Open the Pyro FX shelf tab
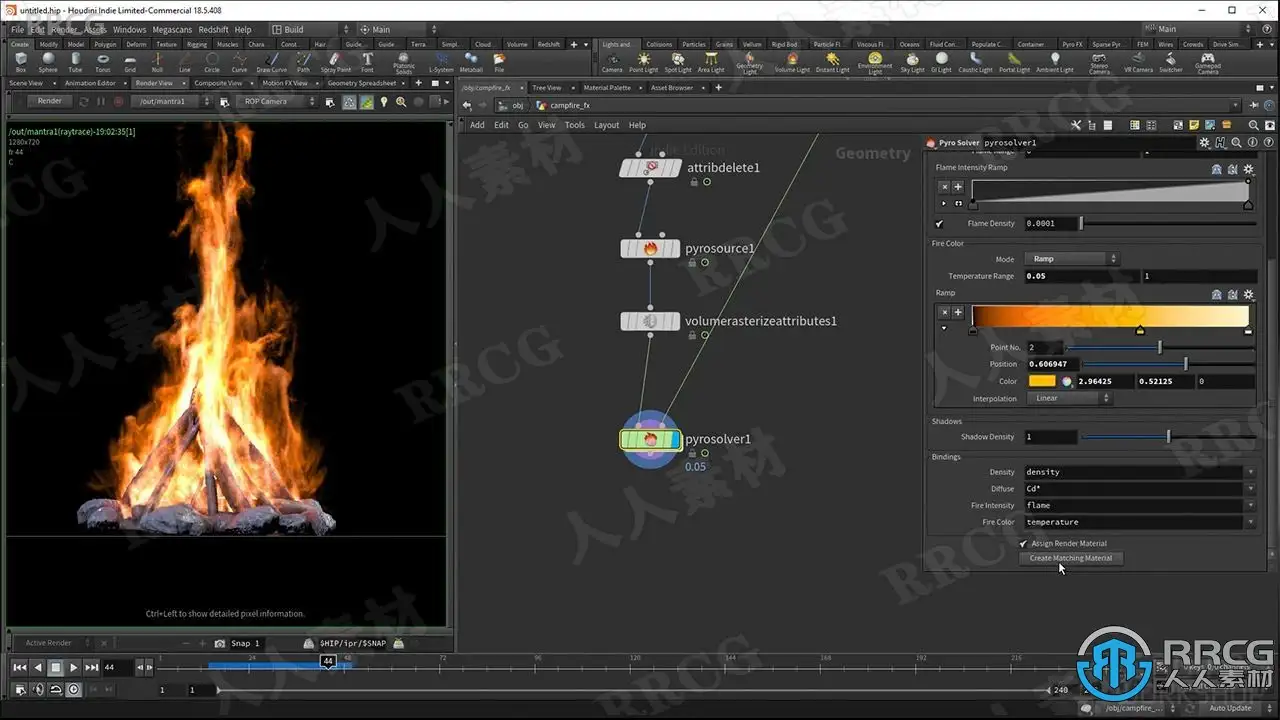 click(x=1072, y=45)
